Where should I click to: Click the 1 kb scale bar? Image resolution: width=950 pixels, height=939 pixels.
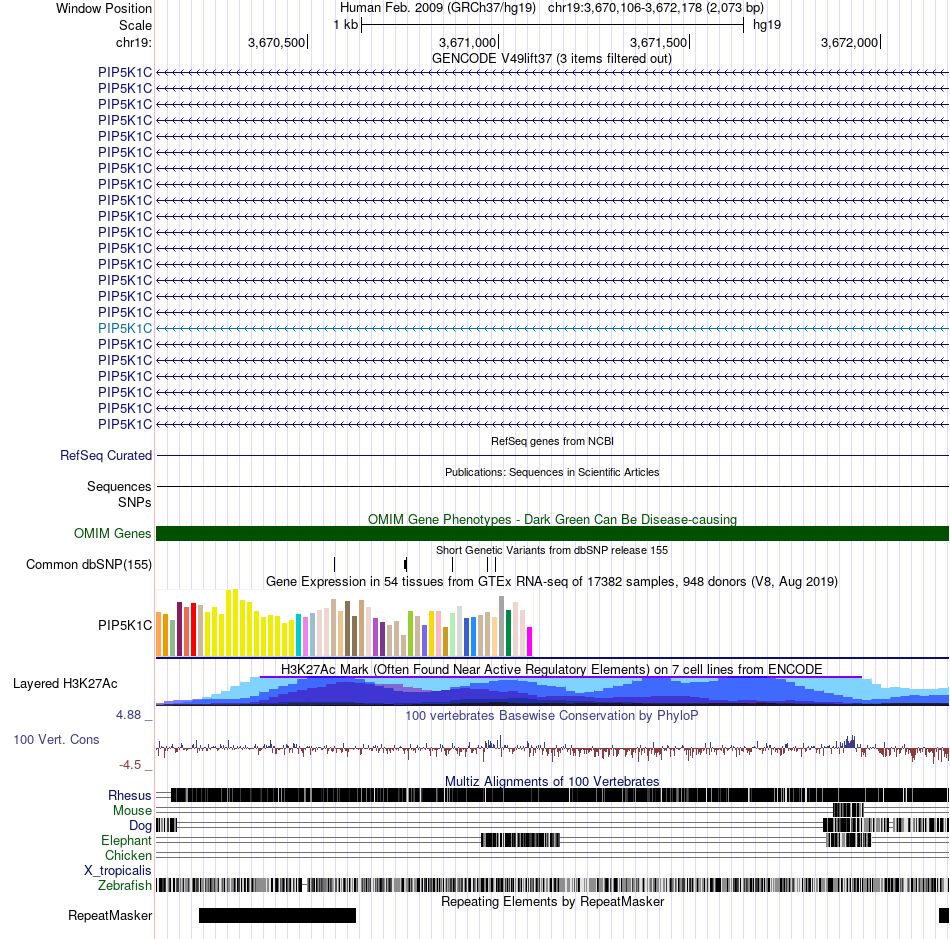552,25
